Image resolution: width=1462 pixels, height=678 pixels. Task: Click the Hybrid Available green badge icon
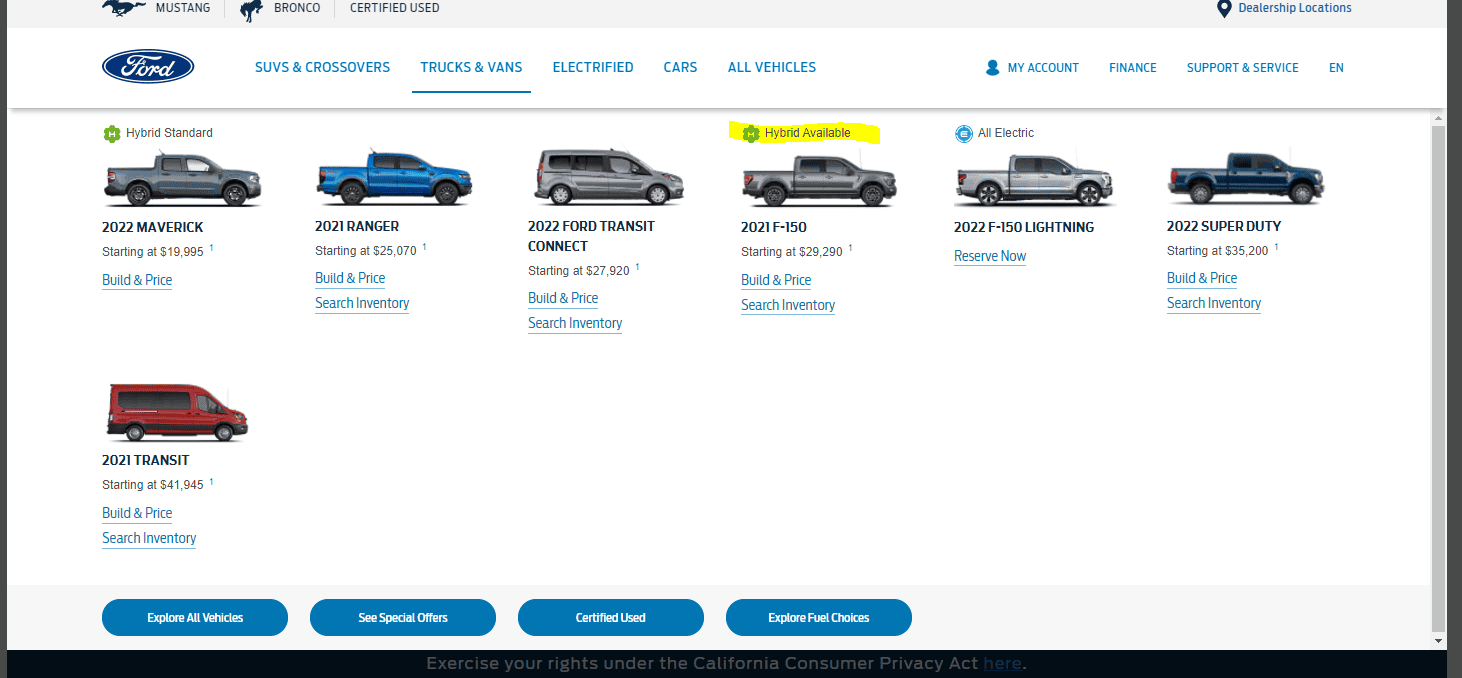[x=751, y=134]
